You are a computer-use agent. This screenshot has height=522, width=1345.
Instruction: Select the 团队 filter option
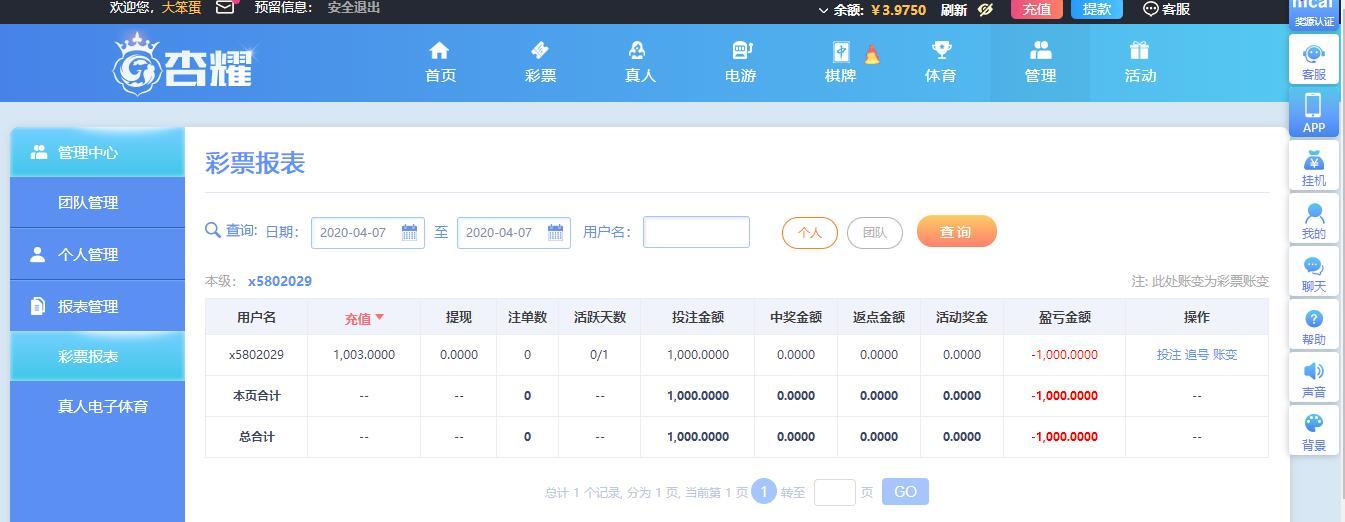tap(874, 233)
